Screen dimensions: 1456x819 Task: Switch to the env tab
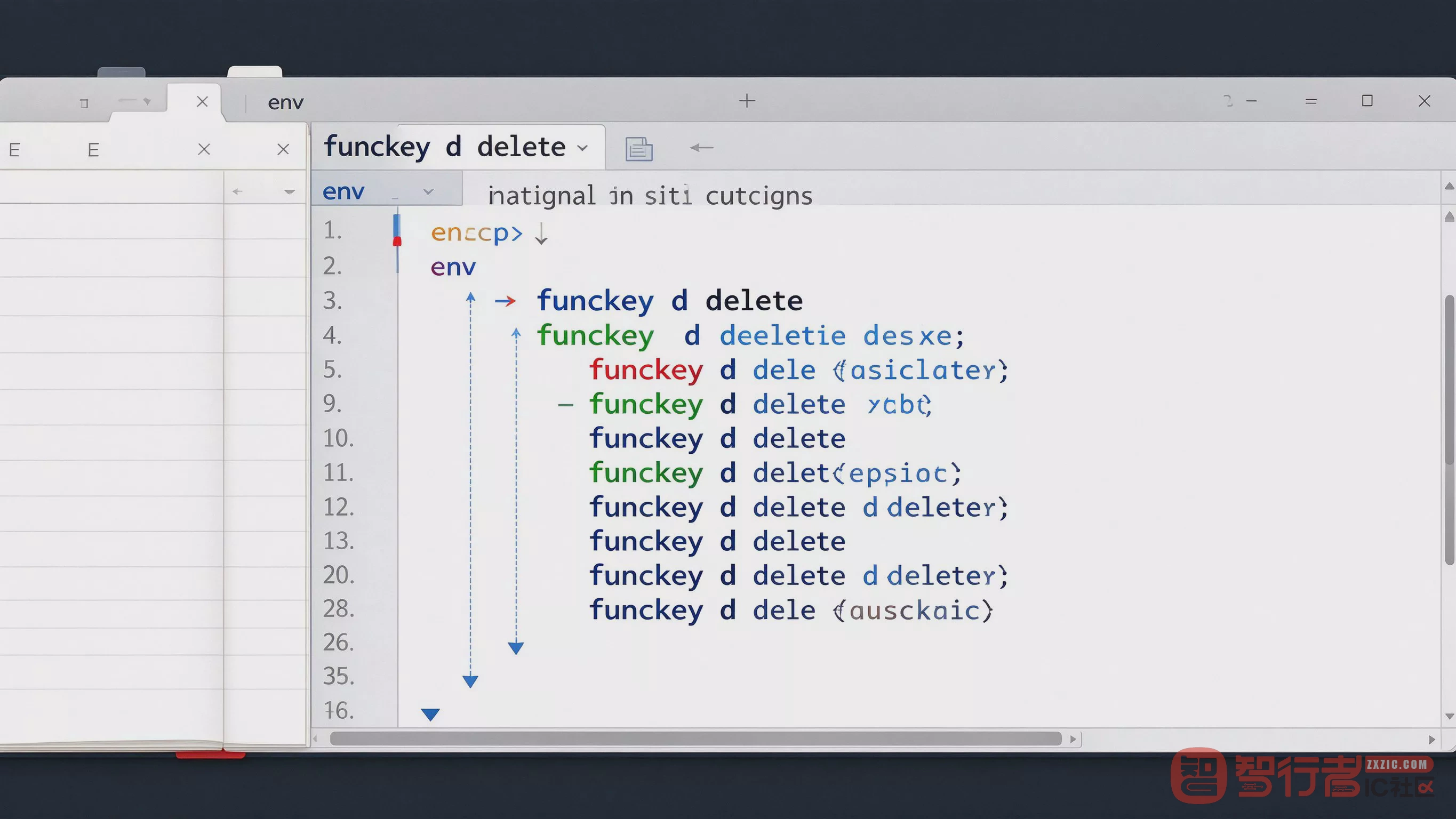285,103
